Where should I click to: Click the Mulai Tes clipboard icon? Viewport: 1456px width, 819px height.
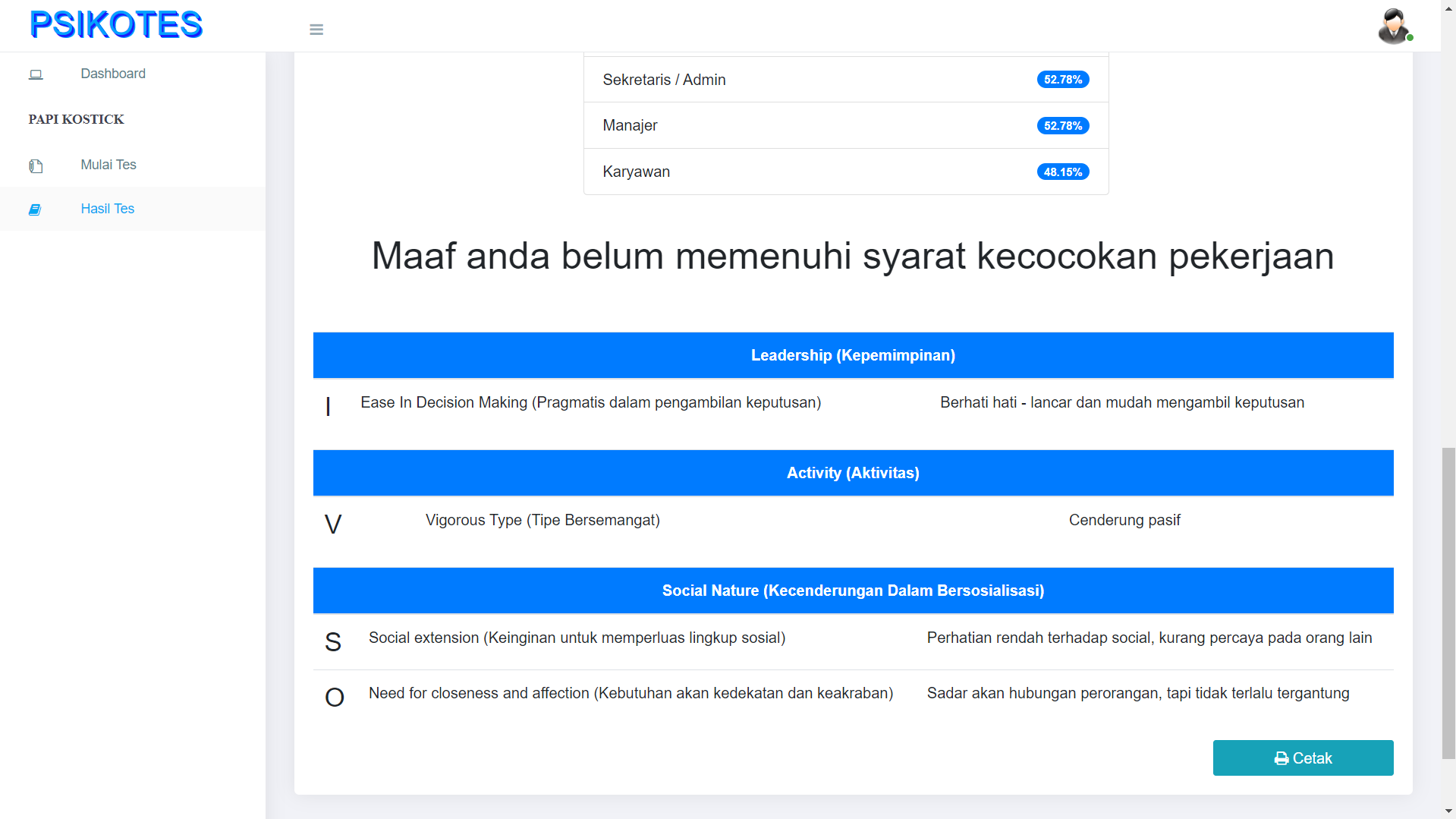(36, 165)
